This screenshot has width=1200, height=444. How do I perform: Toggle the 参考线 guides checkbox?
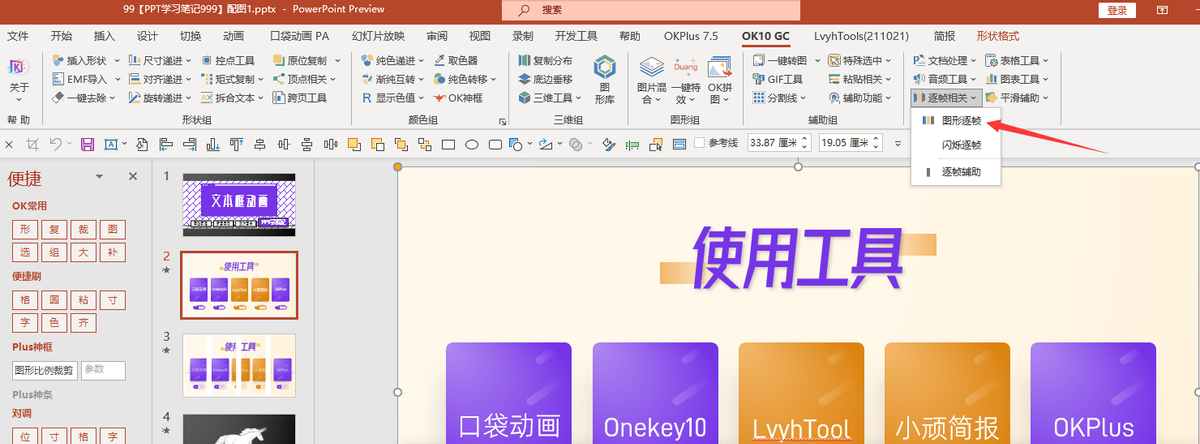699,144
